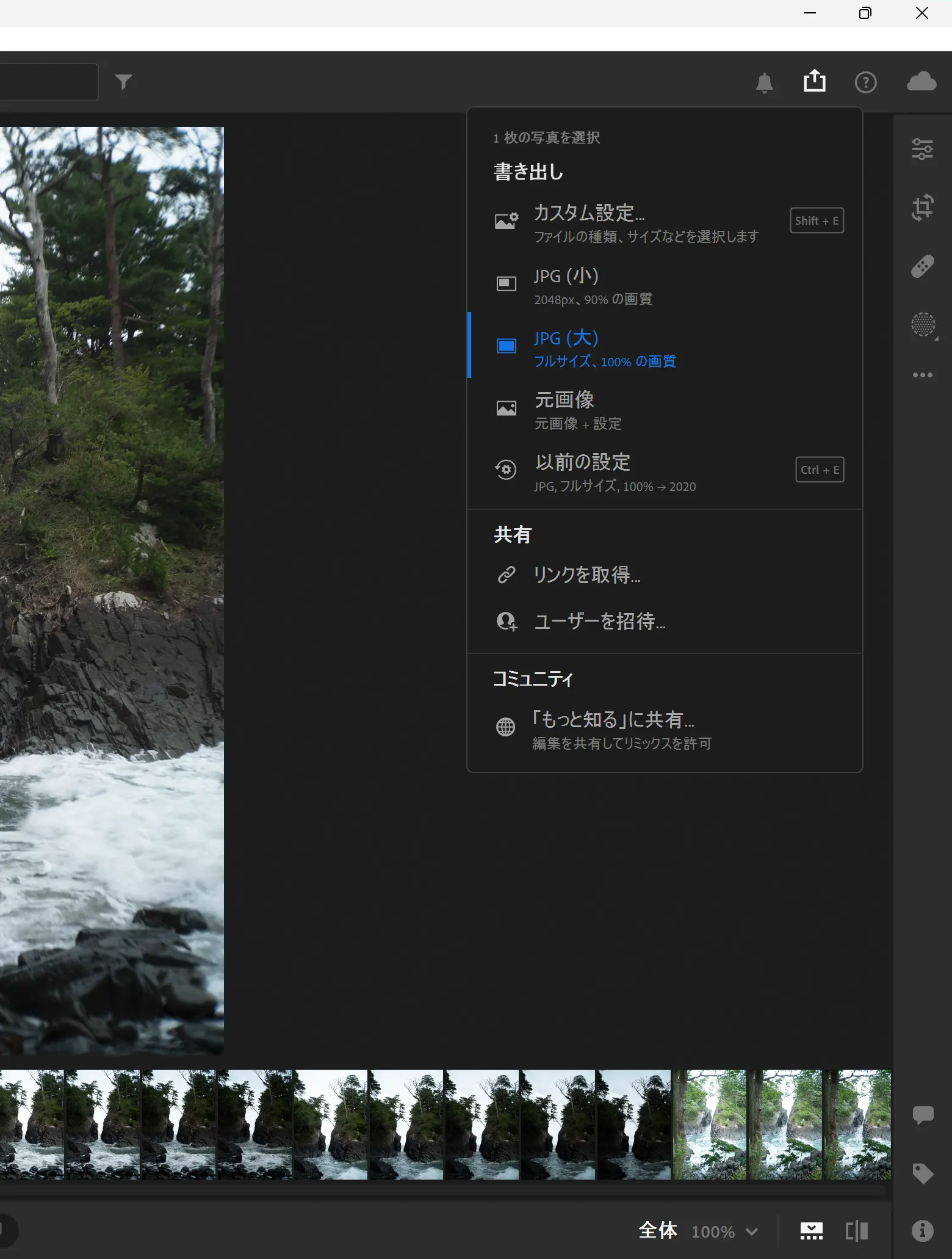Click リンクを取得... share option
The width and height of the screenshot is (952, 1259).
tap(665, 575)
